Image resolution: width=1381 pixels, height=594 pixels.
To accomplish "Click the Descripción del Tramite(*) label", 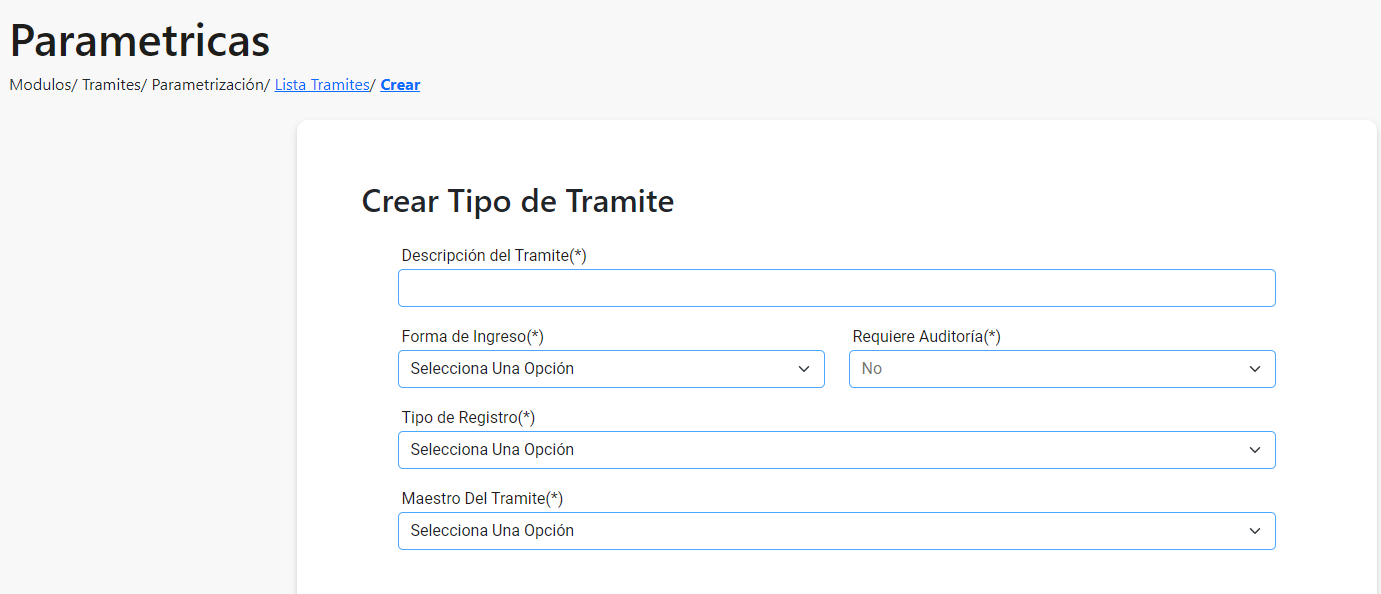I will coord(494,255).
